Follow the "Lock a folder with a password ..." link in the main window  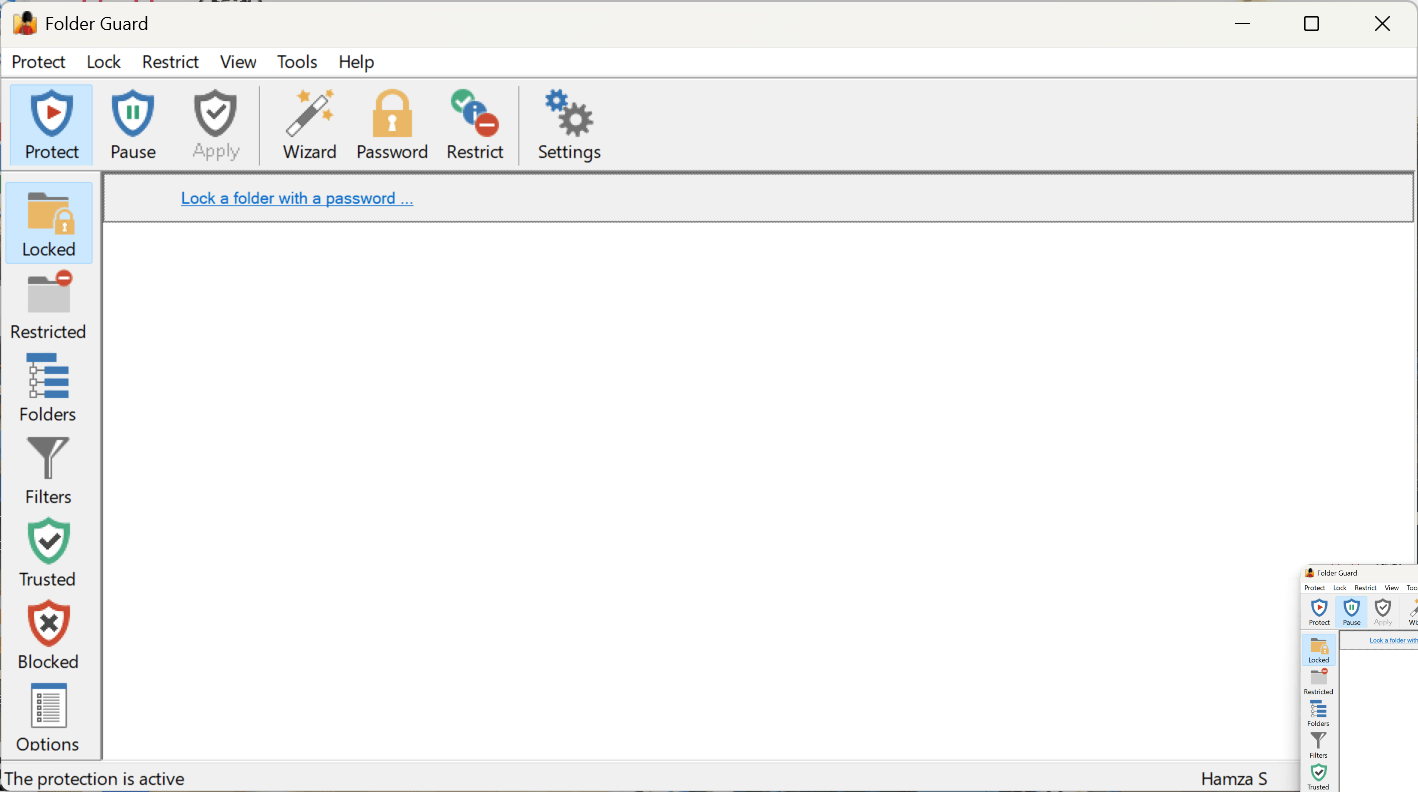click(x=297, y=198)
